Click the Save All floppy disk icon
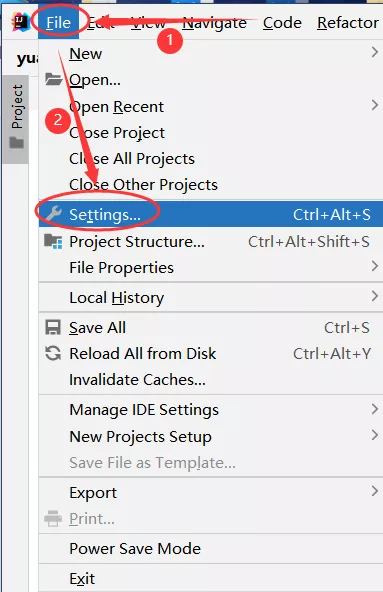383x592 pixels. coord(53,327)
